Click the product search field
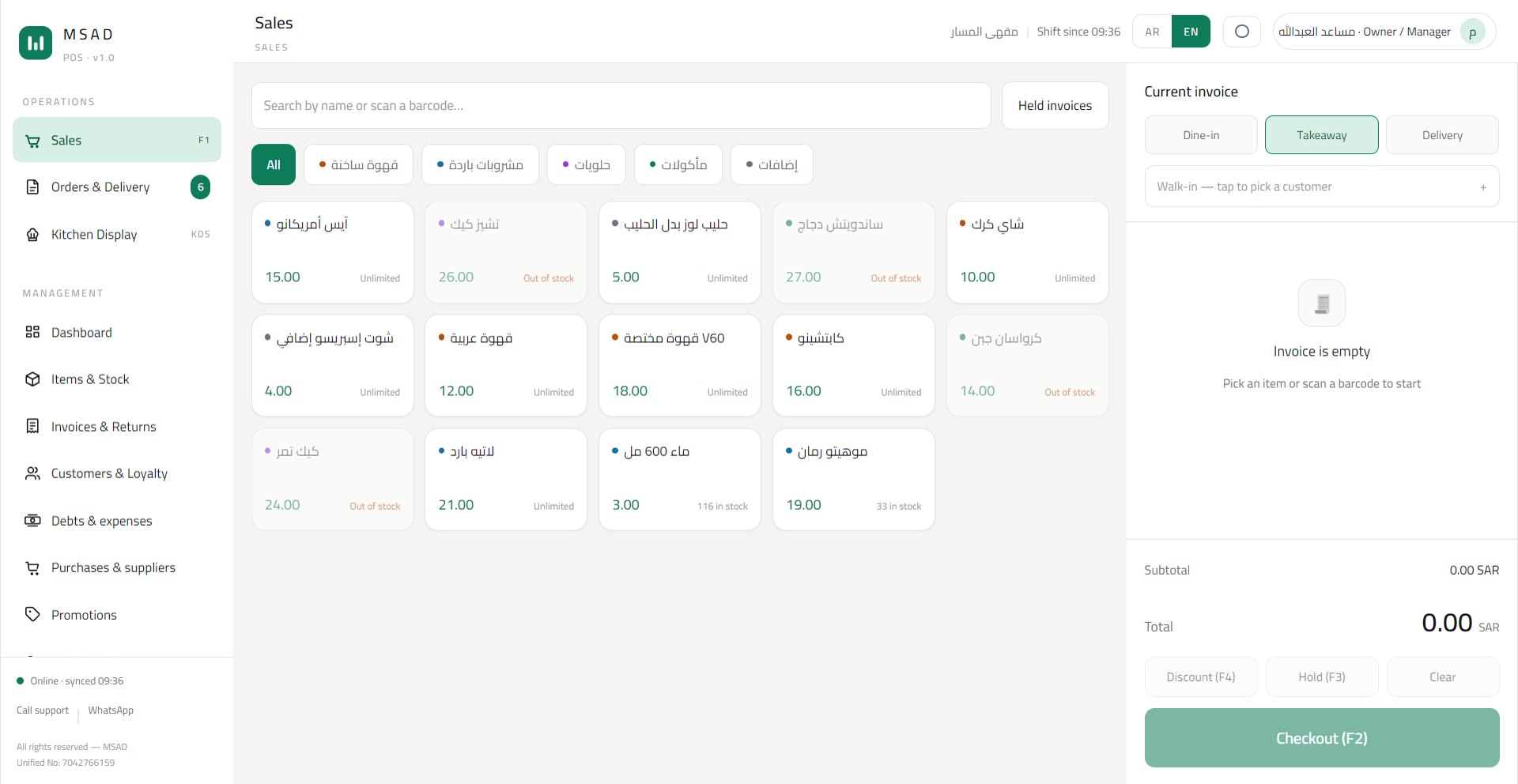This screenshot has width=1518, height=784. pos(621,105)
